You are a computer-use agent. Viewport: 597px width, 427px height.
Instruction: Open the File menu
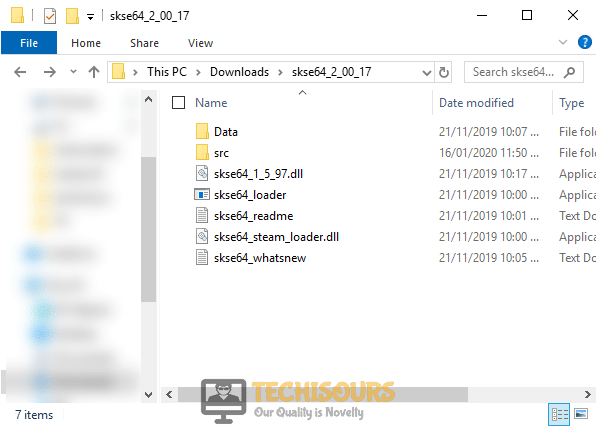(x=29, y=43)
